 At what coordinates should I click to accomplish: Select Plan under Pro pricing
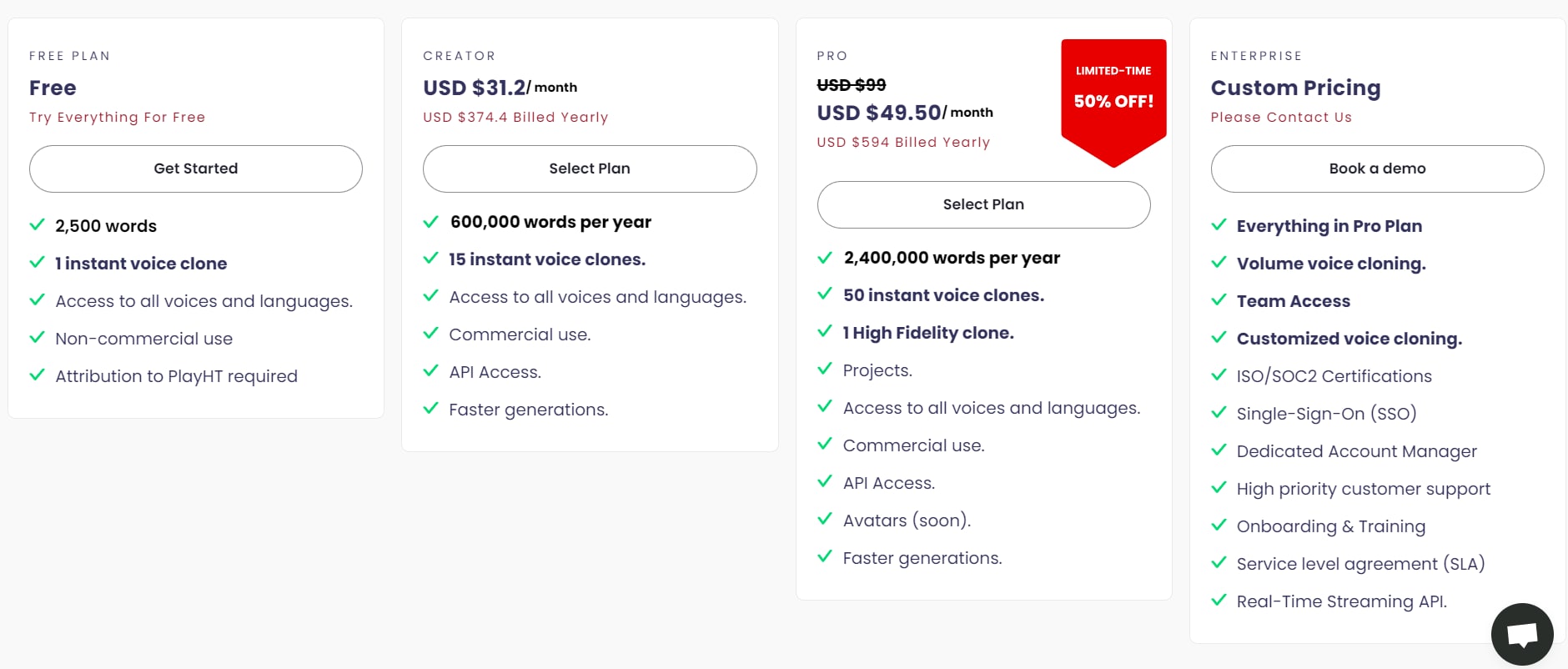[983, 204]
